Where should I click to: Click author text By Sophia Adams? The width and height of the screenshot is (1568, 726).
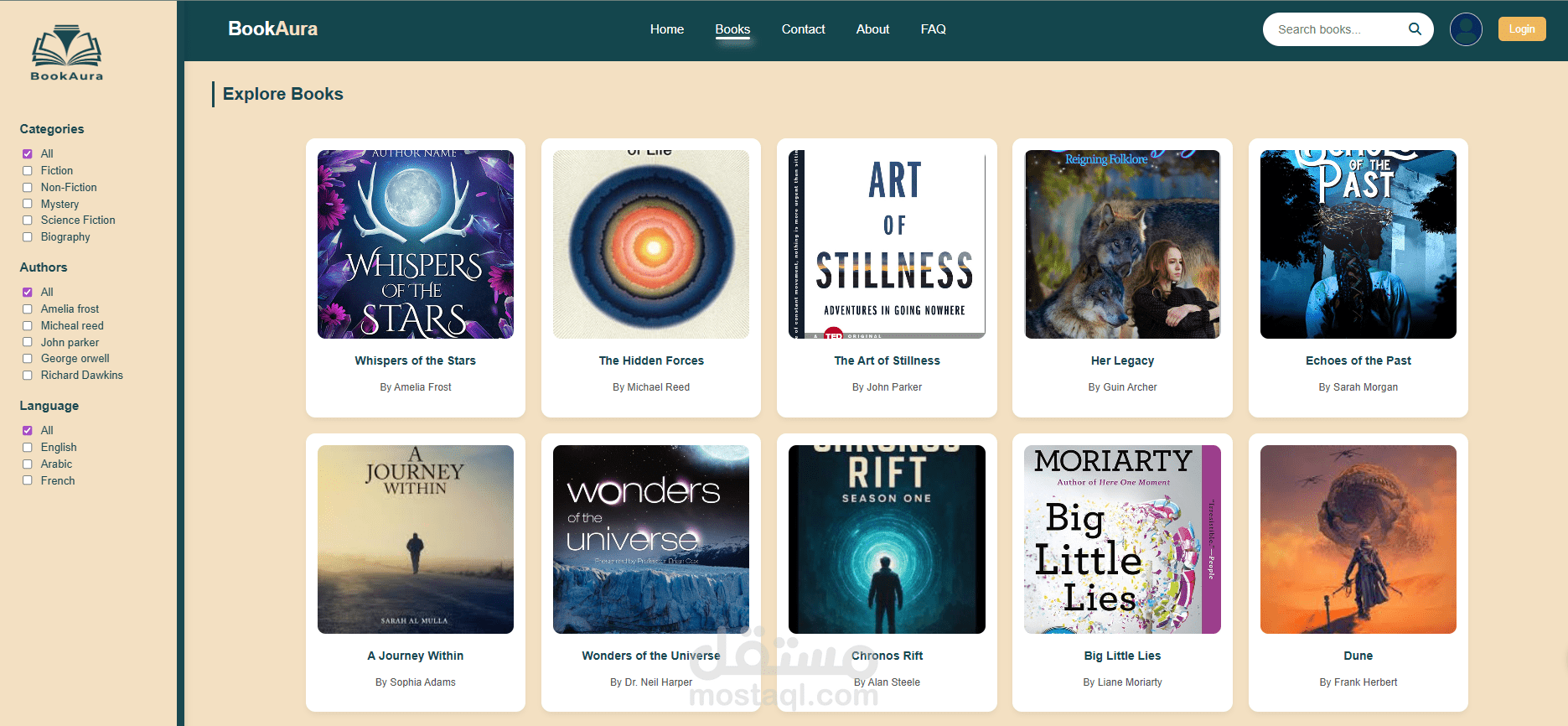pyautogui.click(x=416, y=682)
